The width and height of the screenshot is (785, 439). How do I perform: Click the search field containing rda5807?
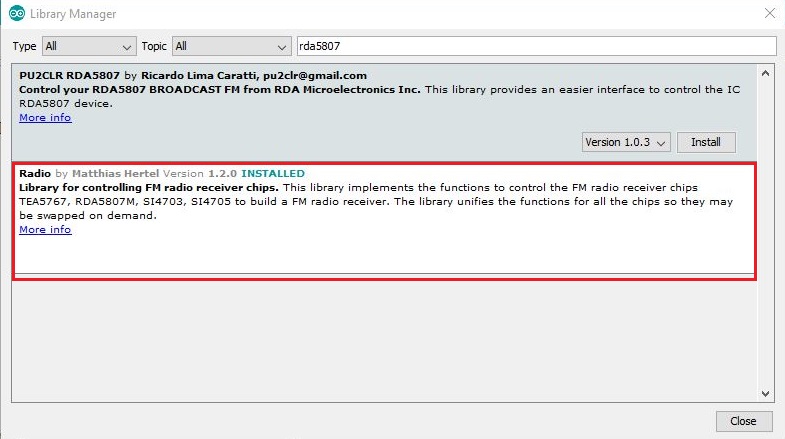coord(536,47)
